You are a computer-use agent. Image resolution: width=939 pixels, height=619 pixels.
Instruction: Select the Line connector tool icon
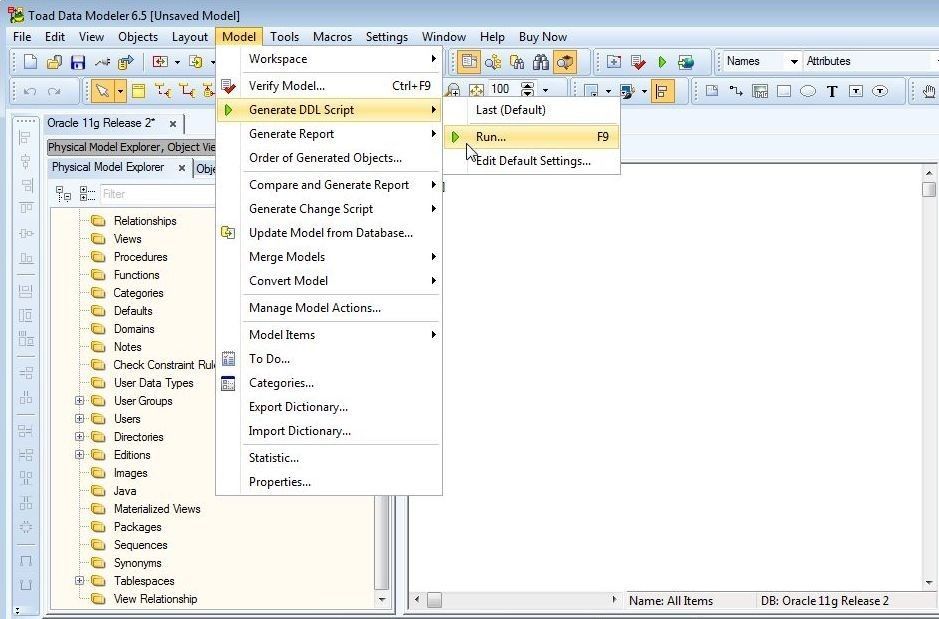tap(735, 91)
